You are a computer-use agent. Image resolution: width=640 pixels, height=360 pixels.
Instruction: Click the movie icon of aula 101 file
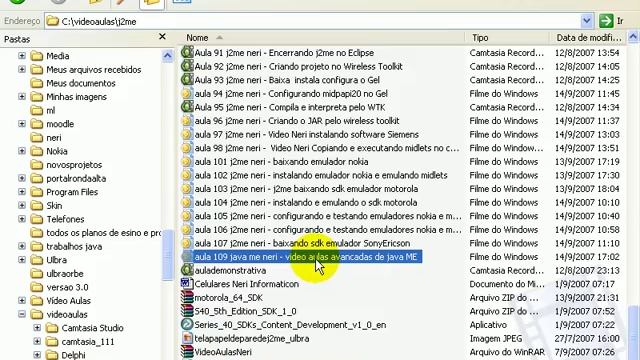[x=187, y=162]
